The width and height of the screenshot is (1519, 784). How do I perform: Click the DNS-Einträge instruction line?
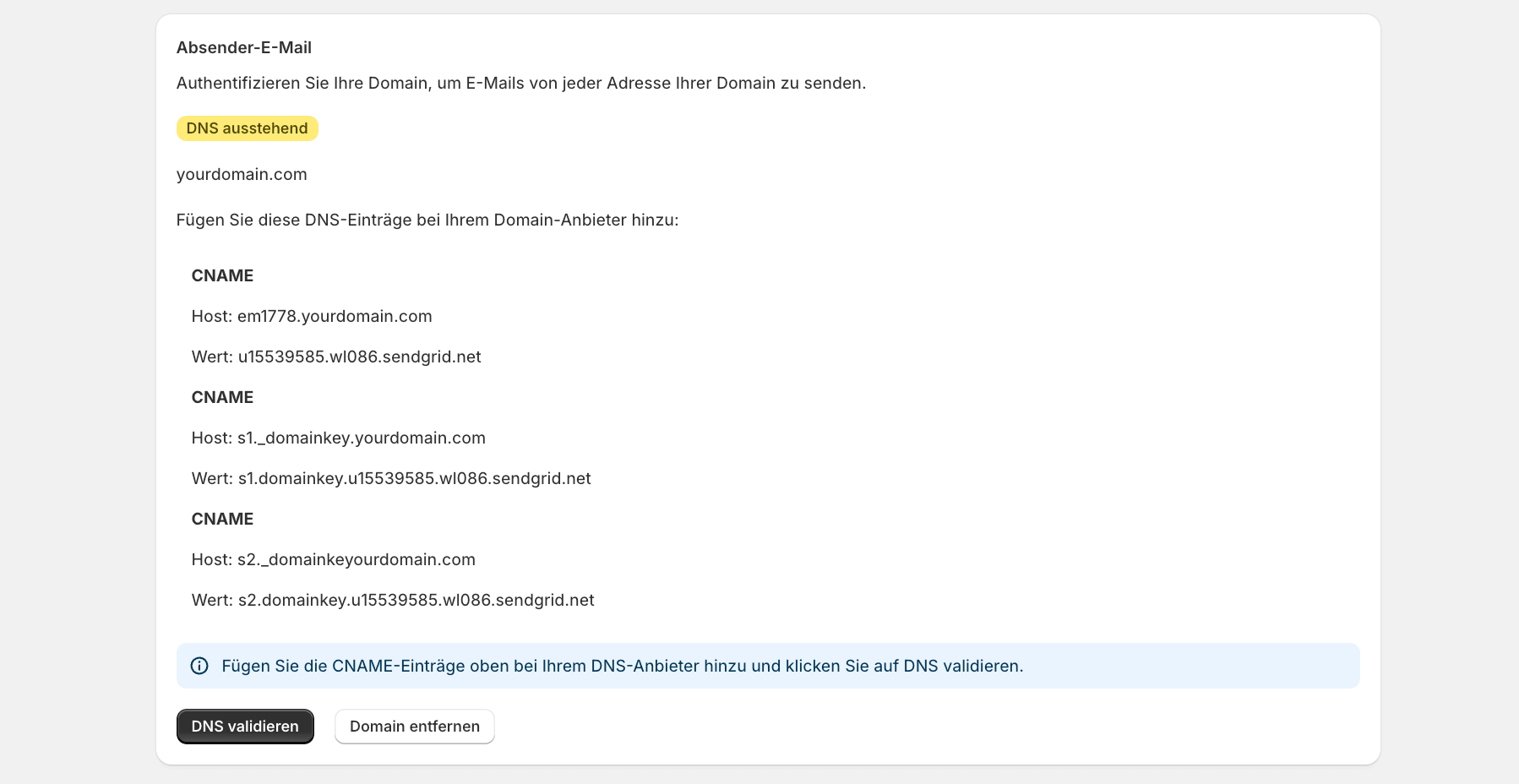(x=426, y=220)
